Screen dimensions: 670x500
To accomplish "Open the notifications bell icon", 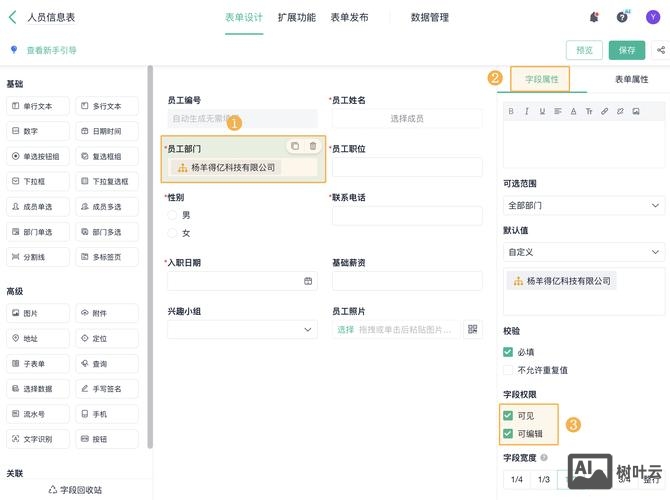I will 594,18.
